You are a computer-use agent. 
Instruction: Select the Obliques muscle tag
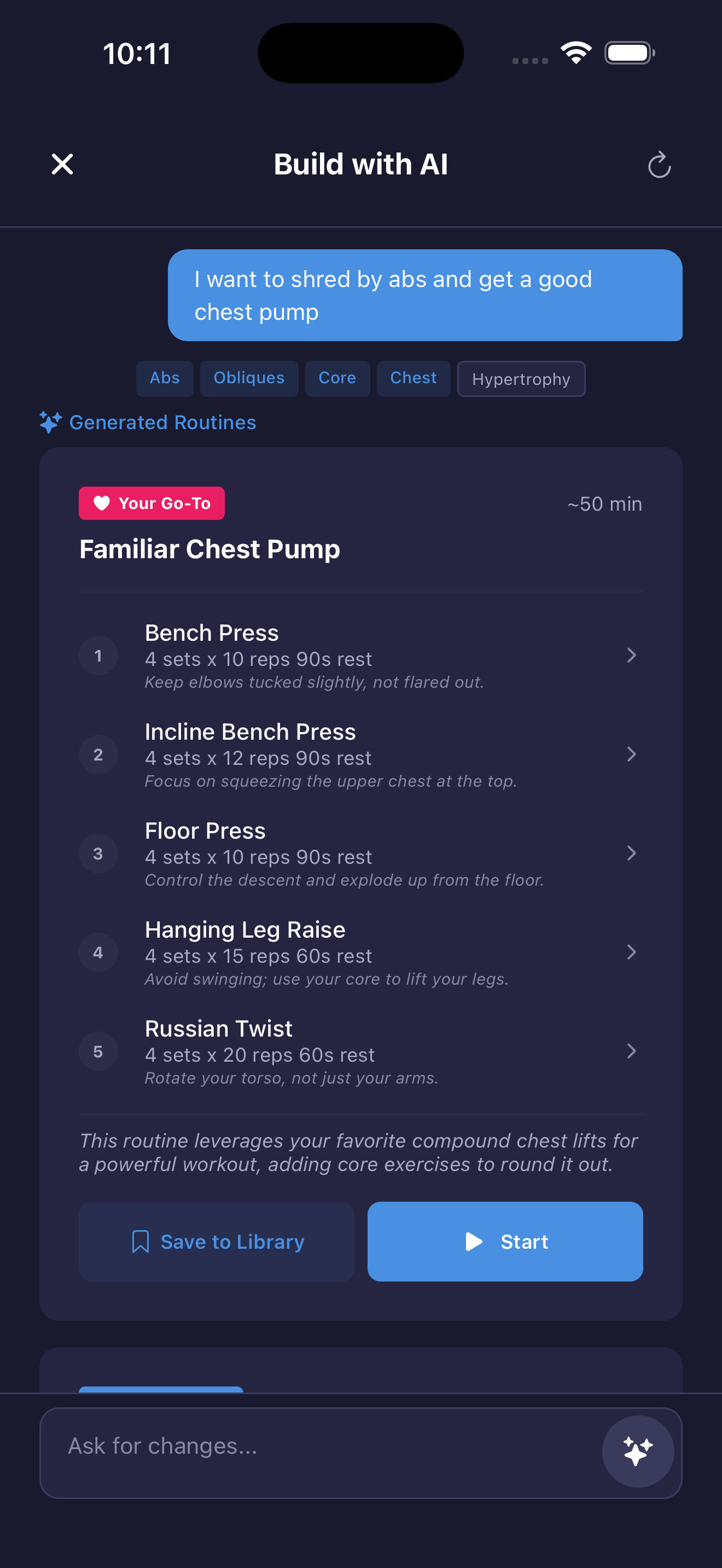[x=249, y=378]
